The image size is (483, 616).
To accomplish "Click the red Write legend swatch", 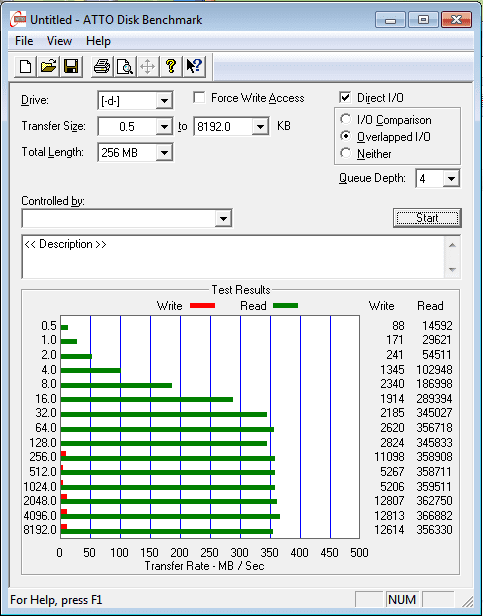I will pos(202,306).
